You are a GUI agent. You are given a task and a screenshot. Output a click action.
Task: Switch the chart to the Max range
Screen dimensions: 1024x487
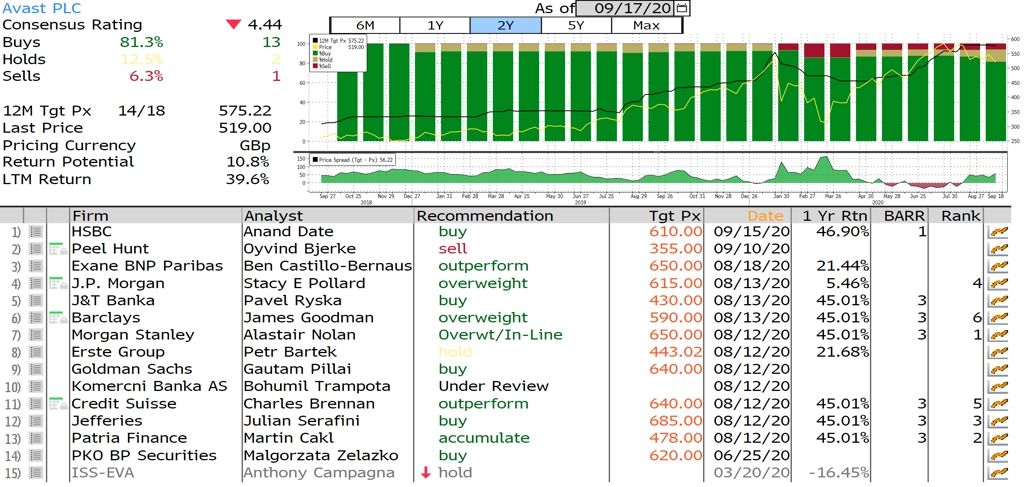coord(647,25)
